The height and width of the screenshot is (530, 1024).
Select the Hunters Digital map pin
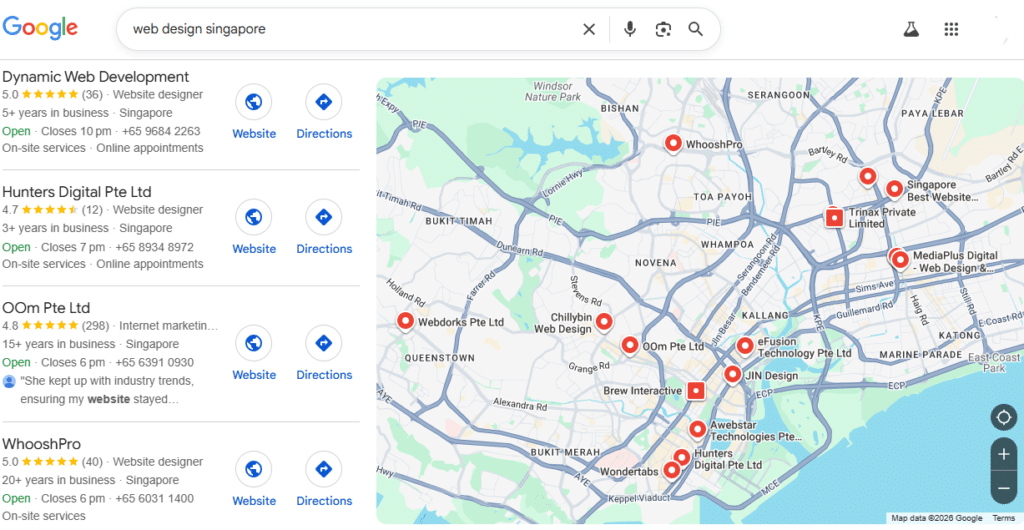click(x=682, y=458)
